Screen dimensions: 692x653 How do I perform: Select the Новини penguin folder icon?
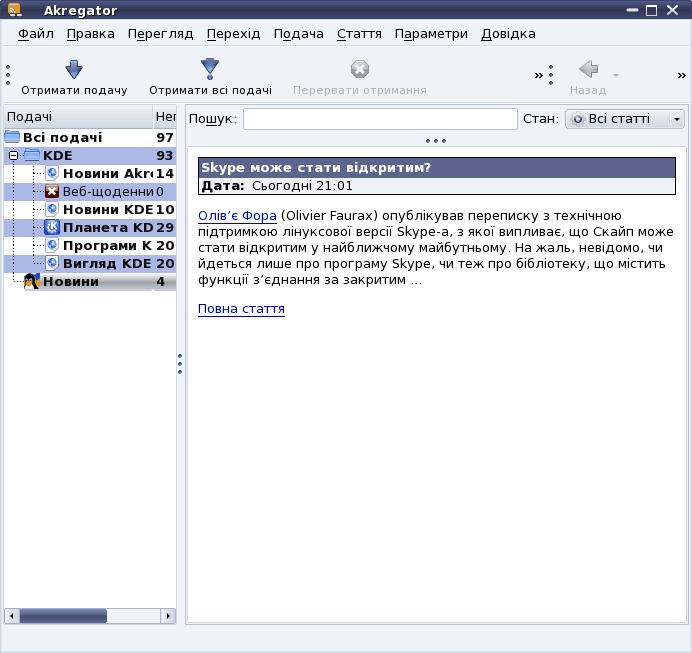tap(32, 282)
